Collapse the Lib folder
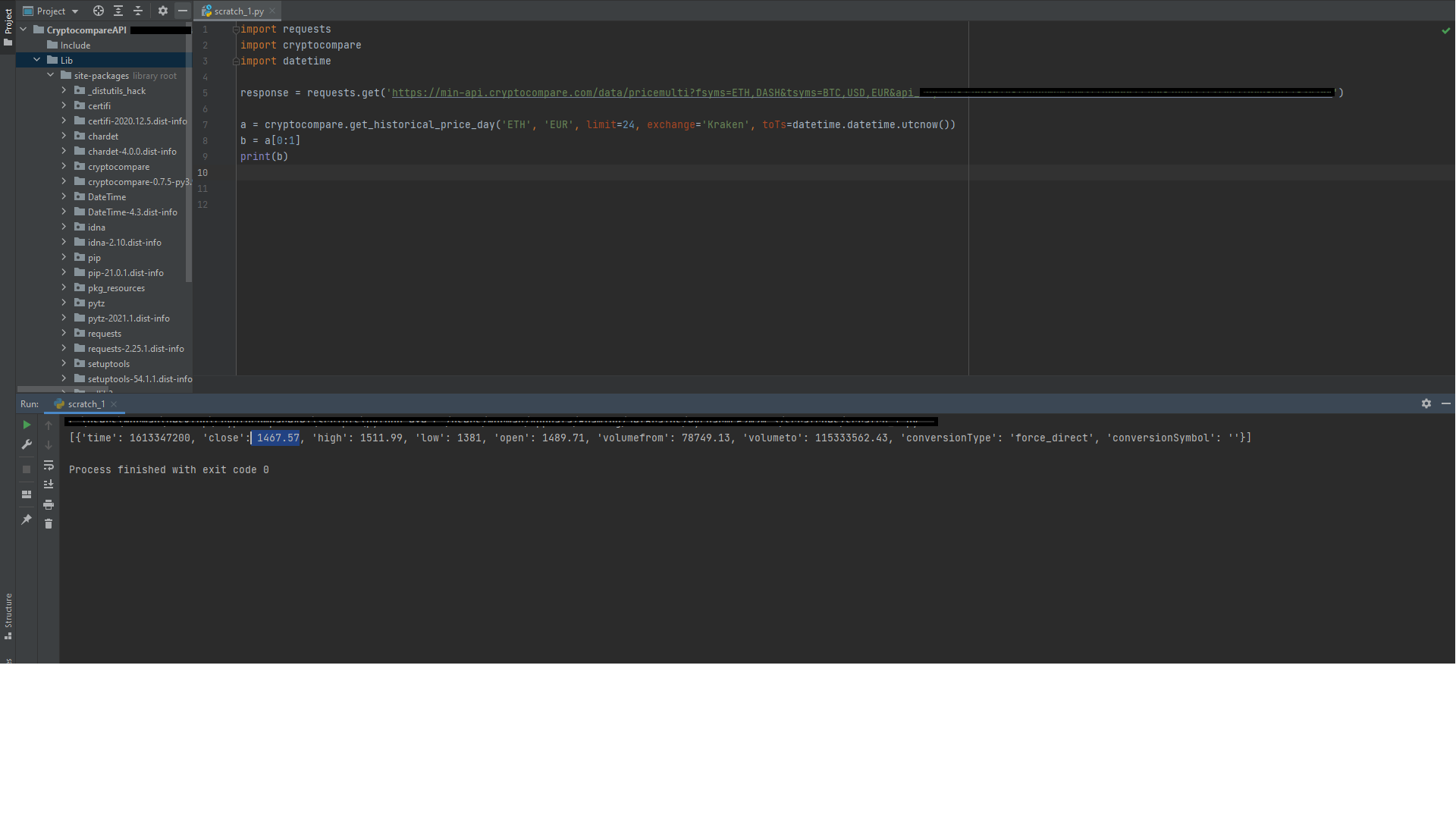 coord(37,60)
